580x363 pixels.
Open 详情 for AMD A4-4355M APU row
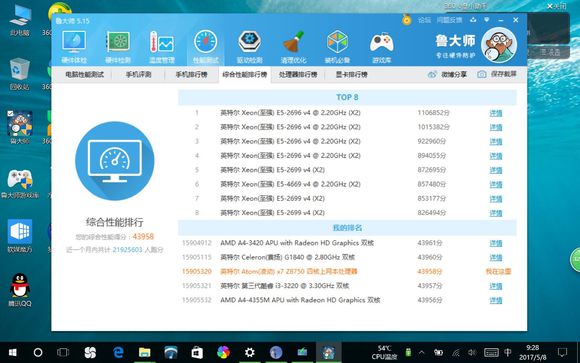click(496, 300)
